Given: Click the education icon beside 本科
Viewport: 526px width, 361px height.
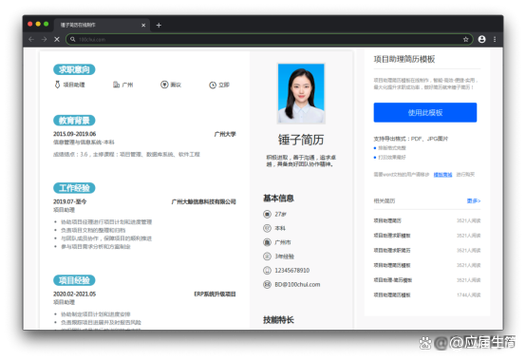Looking at the screenshot, I should coord(267,228).
